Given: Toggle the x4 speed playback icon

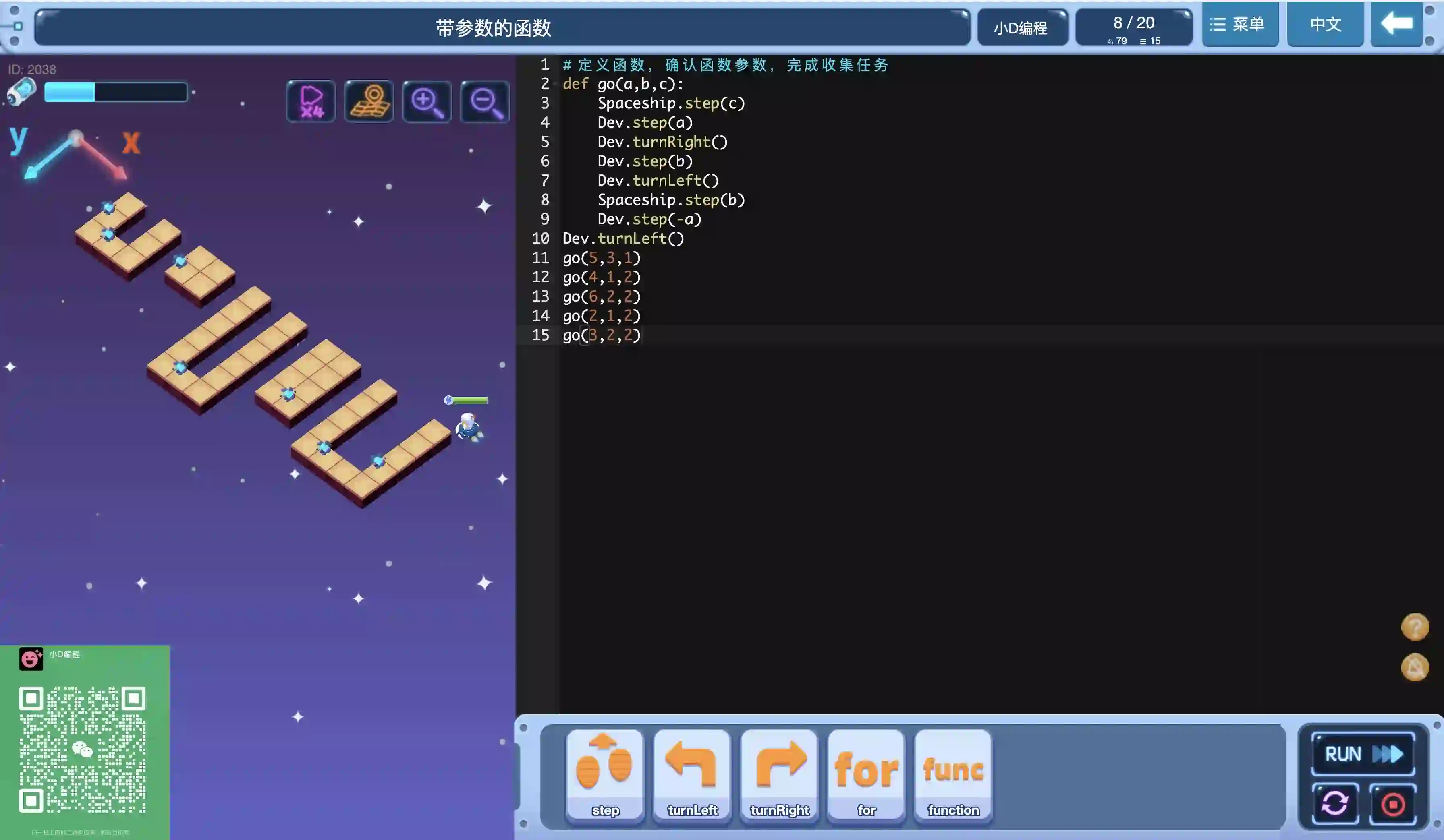Looking at the screenshot, I should [x=311, y=102].
